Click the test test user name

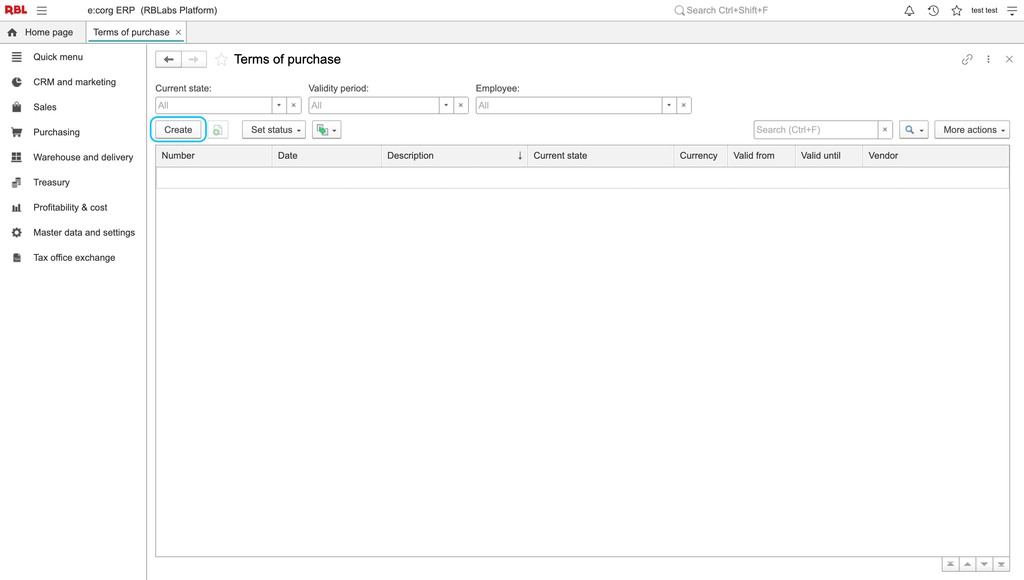tap(984, 10)
